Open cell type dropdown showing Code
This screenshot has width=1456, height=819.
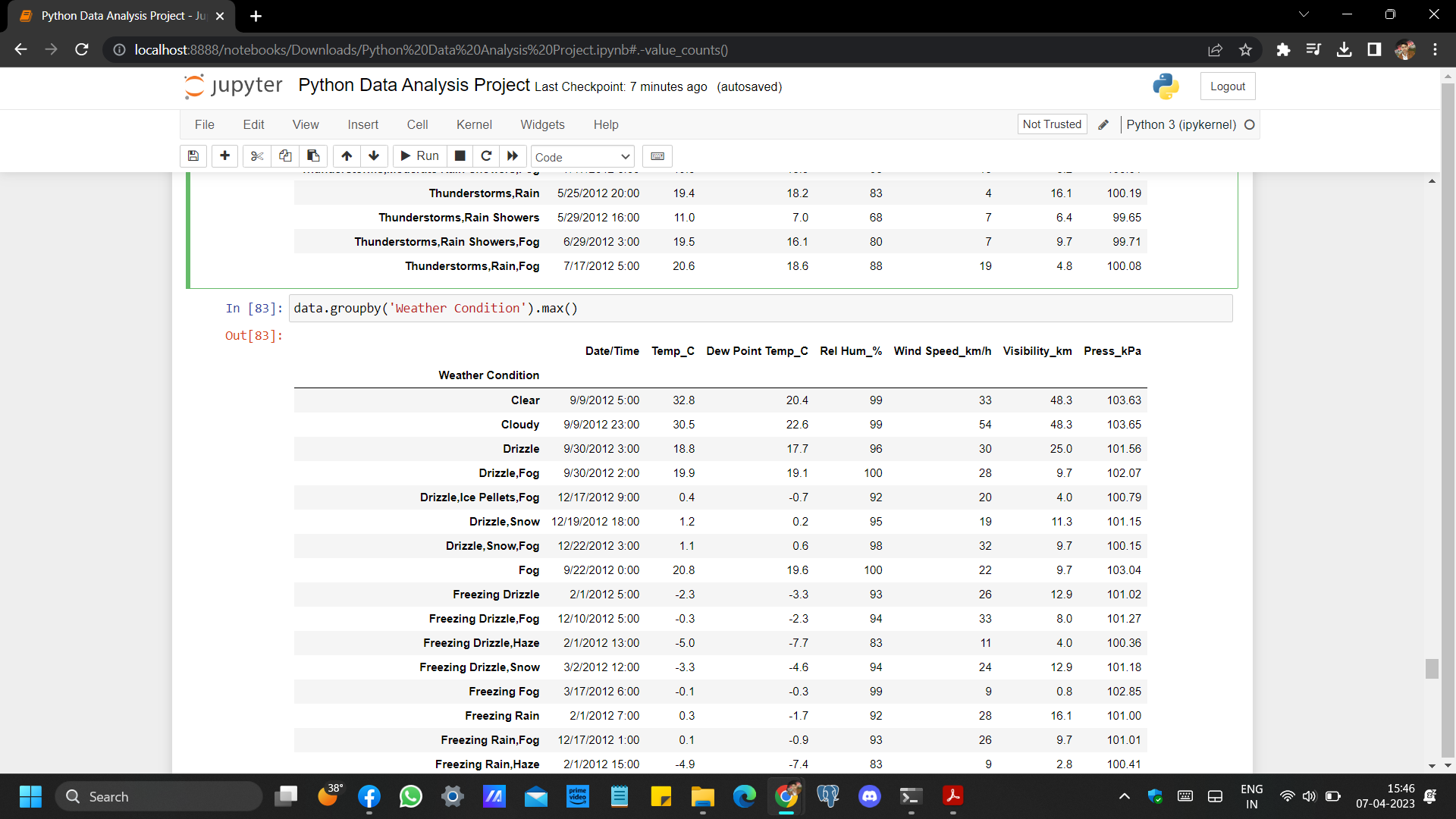pos(582,157)
